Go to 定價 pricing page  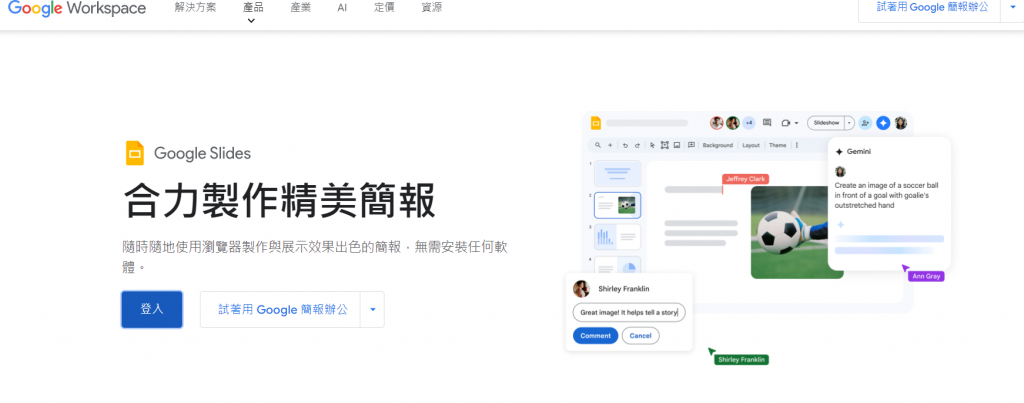[x=385, y=8]
